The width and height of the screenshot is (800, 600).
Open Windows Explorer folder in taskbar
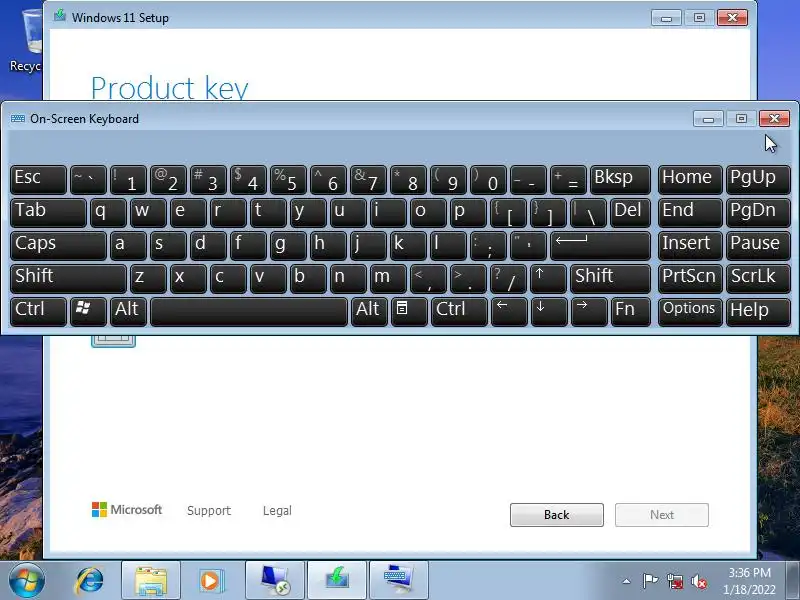[151, 581]
